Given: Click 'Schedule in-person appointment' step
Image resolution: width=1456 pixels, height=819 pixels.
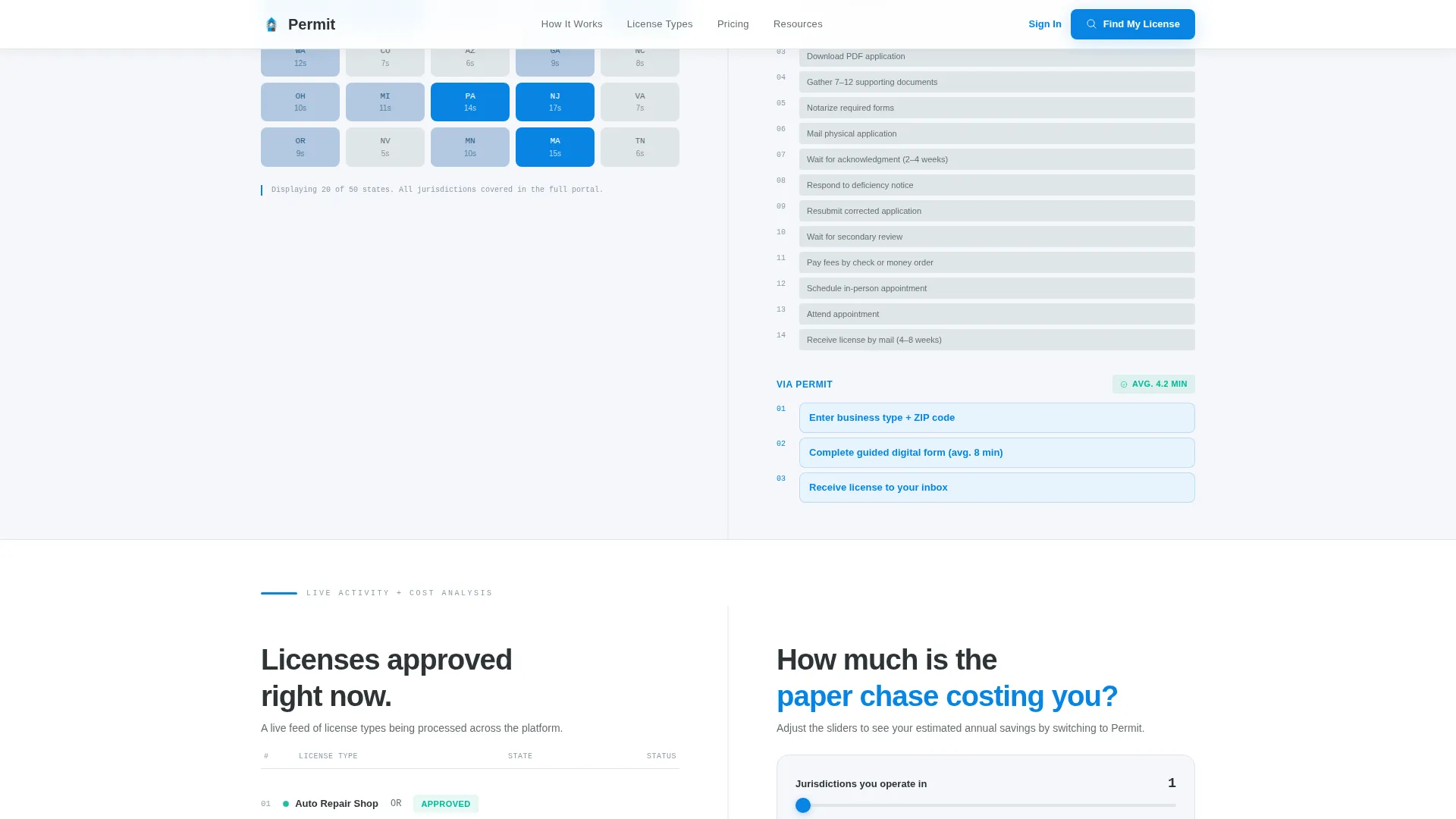Looking at the screenshot, I should (x=997, y=288).
